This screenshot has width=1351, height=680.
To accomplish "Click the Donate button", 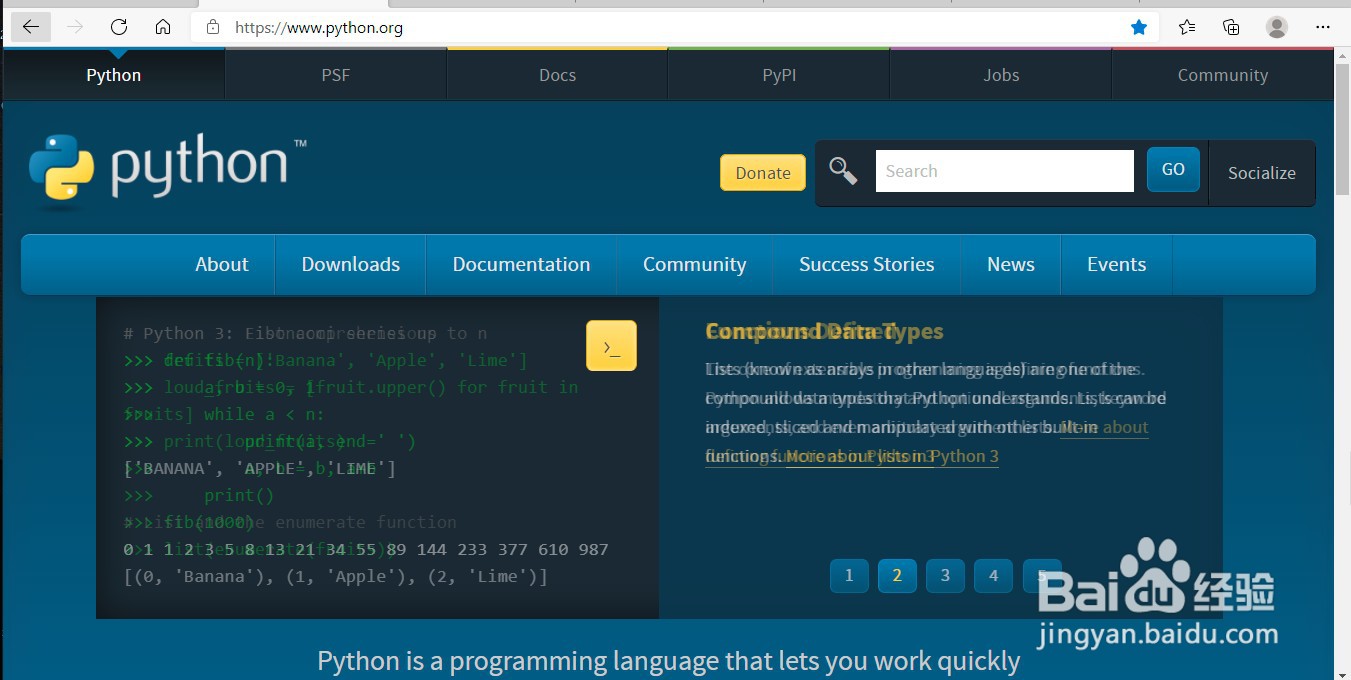I will pos(762,172).
